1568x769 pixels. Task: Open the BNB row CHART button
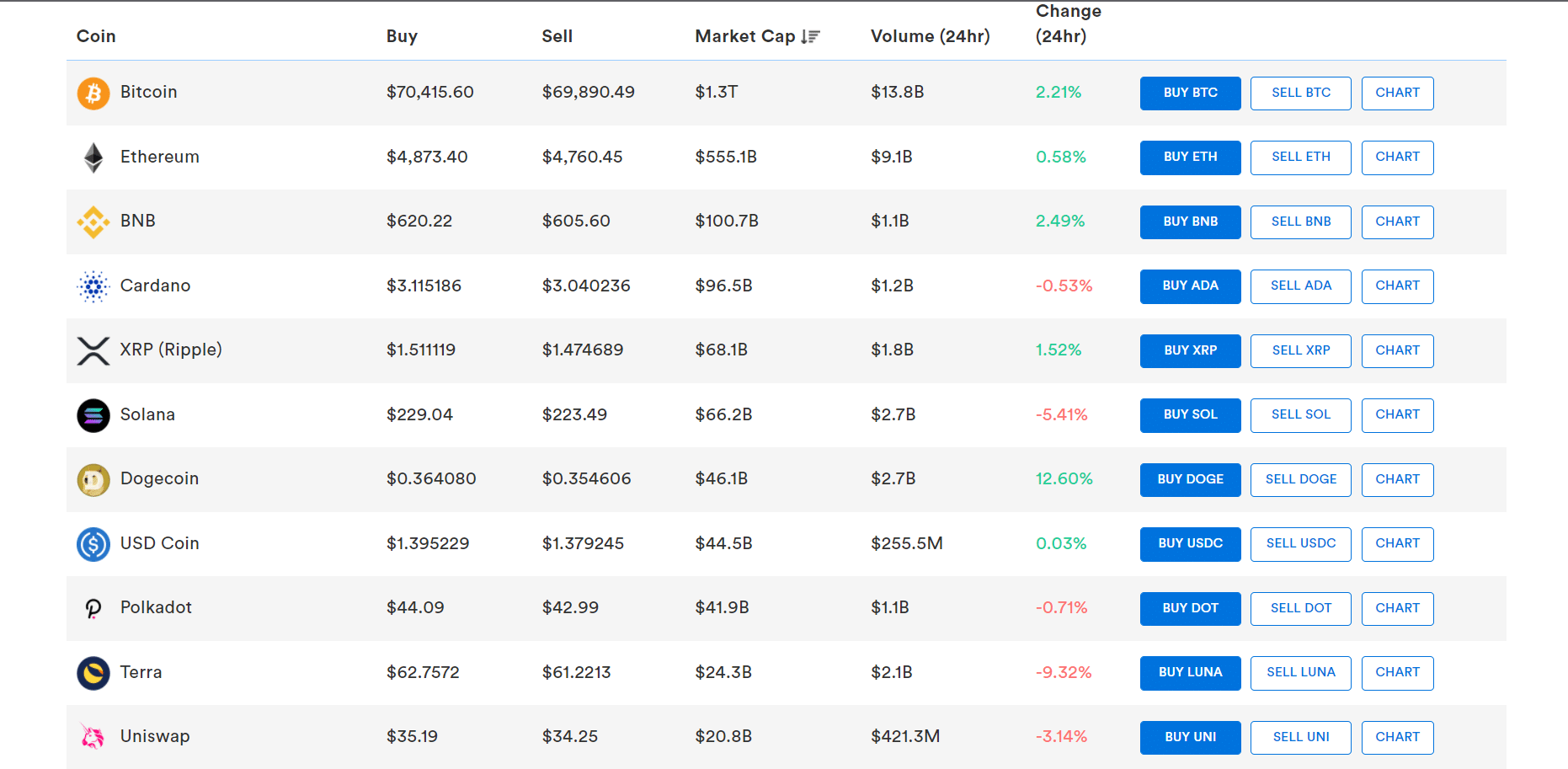1398,222
